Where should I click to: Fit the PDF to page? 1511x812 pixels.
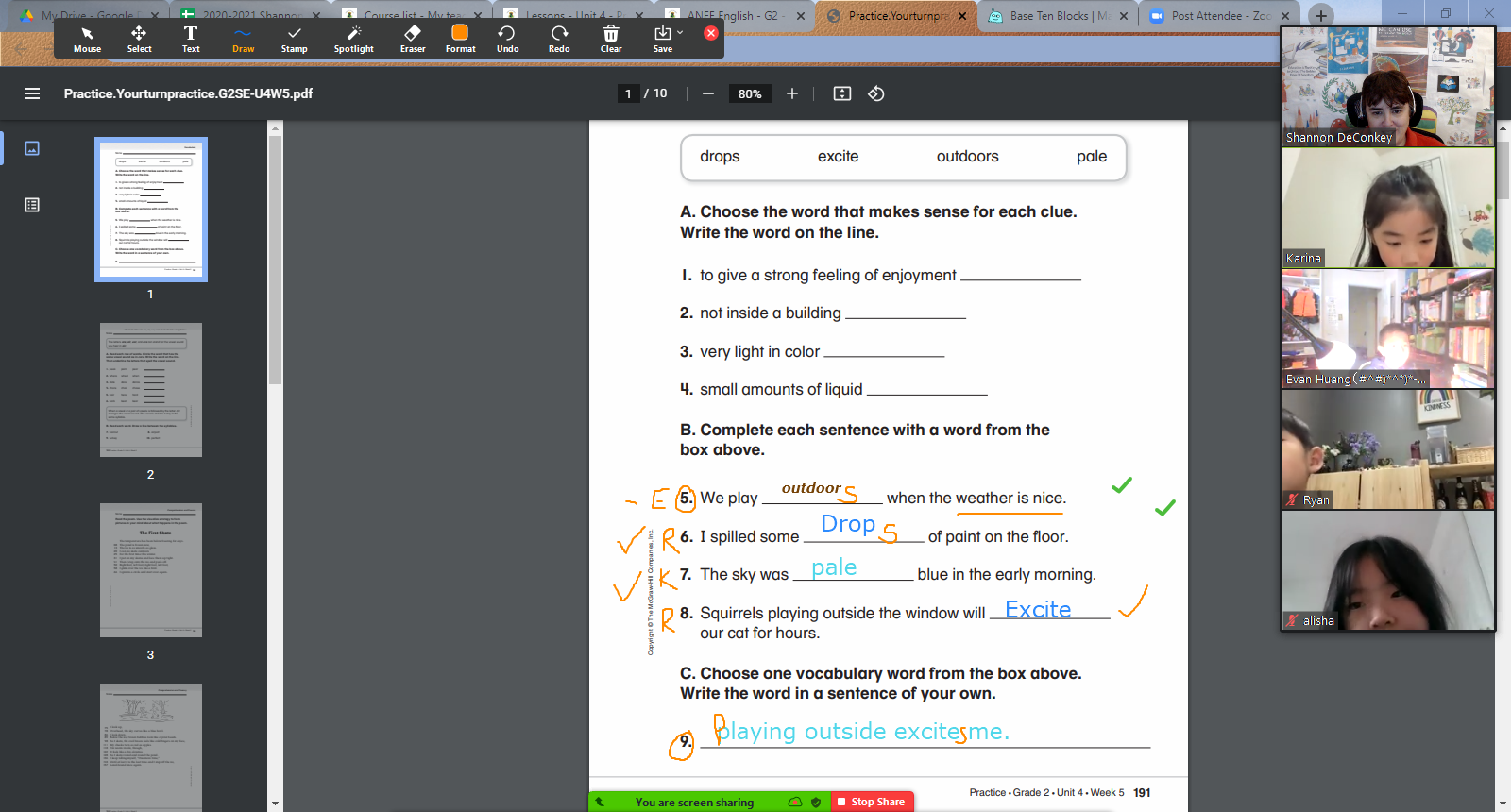click(x=842, y=93)
